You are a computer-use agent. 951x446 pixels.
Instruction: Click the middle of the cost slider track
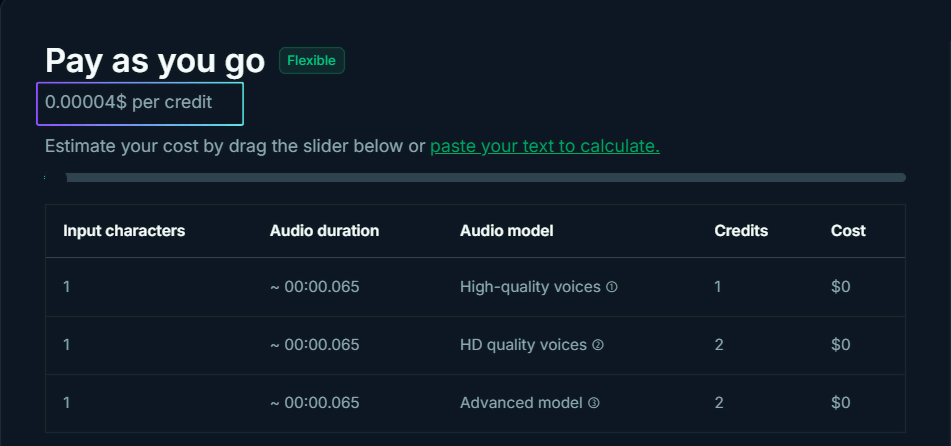pyautogui.click(x=476, y=177)
